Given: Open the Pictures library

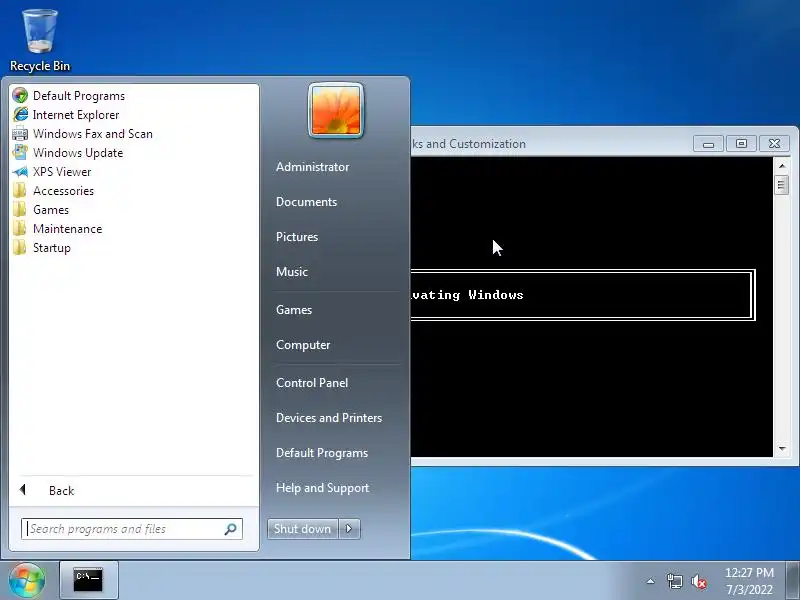Looking at the screenshot, I should (x=297, y=237).
